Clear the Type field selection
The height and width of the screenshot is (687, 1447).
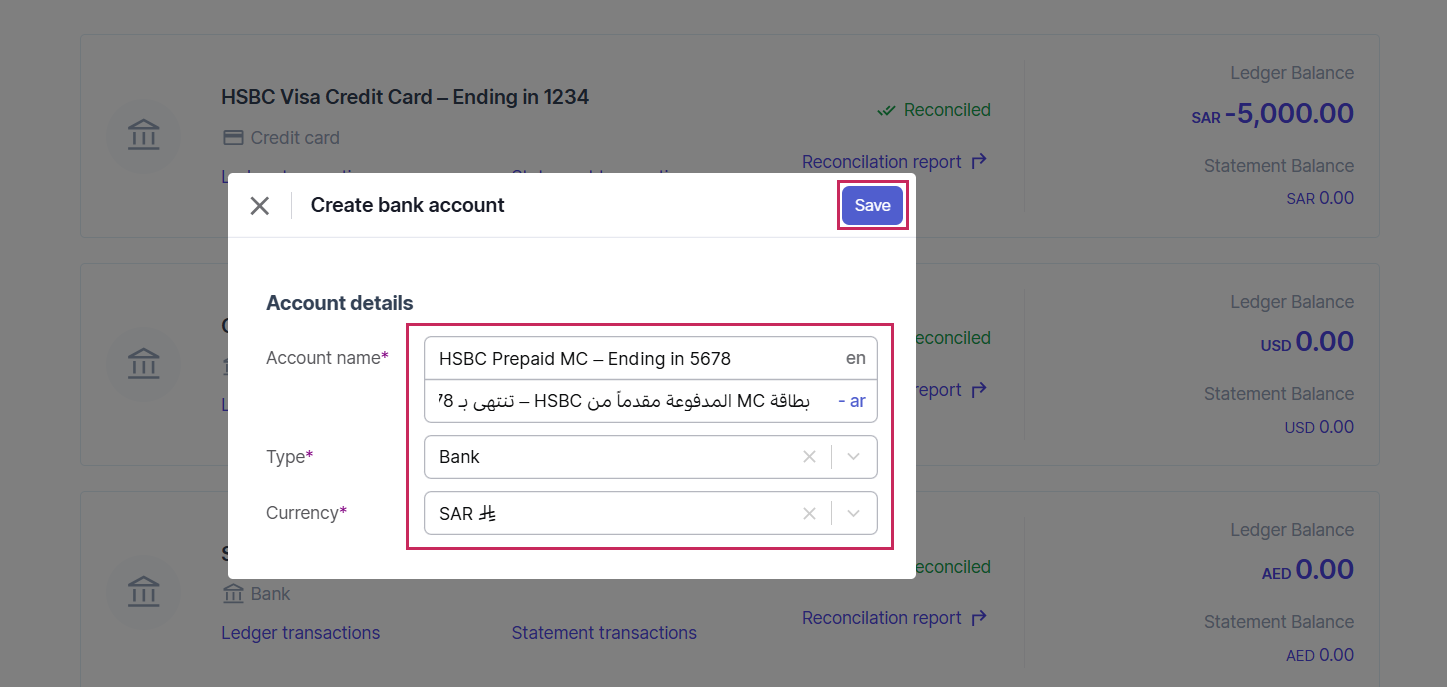point(809,457)
